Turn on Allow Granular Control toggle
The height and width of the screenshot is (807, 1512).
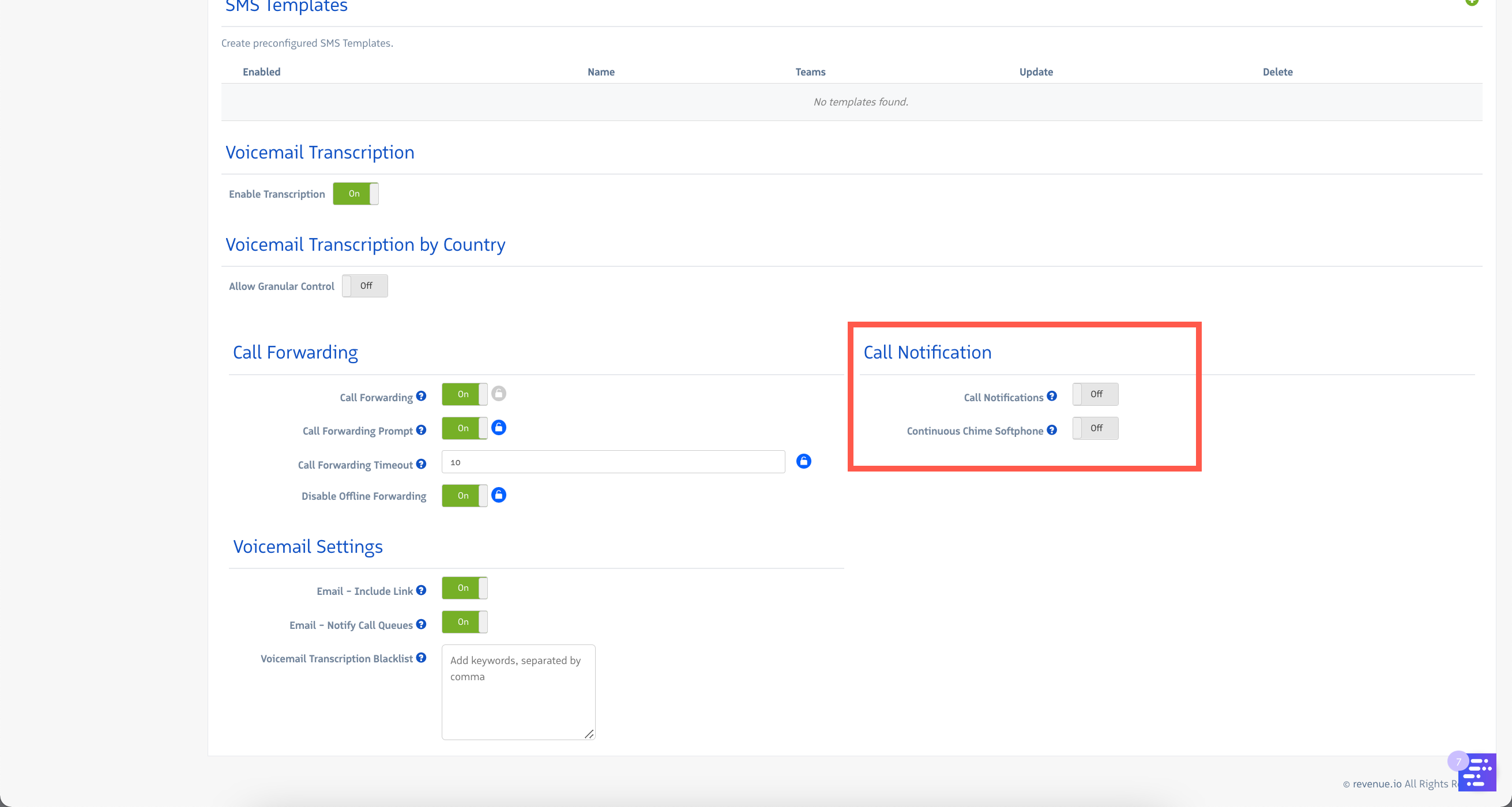364,286
